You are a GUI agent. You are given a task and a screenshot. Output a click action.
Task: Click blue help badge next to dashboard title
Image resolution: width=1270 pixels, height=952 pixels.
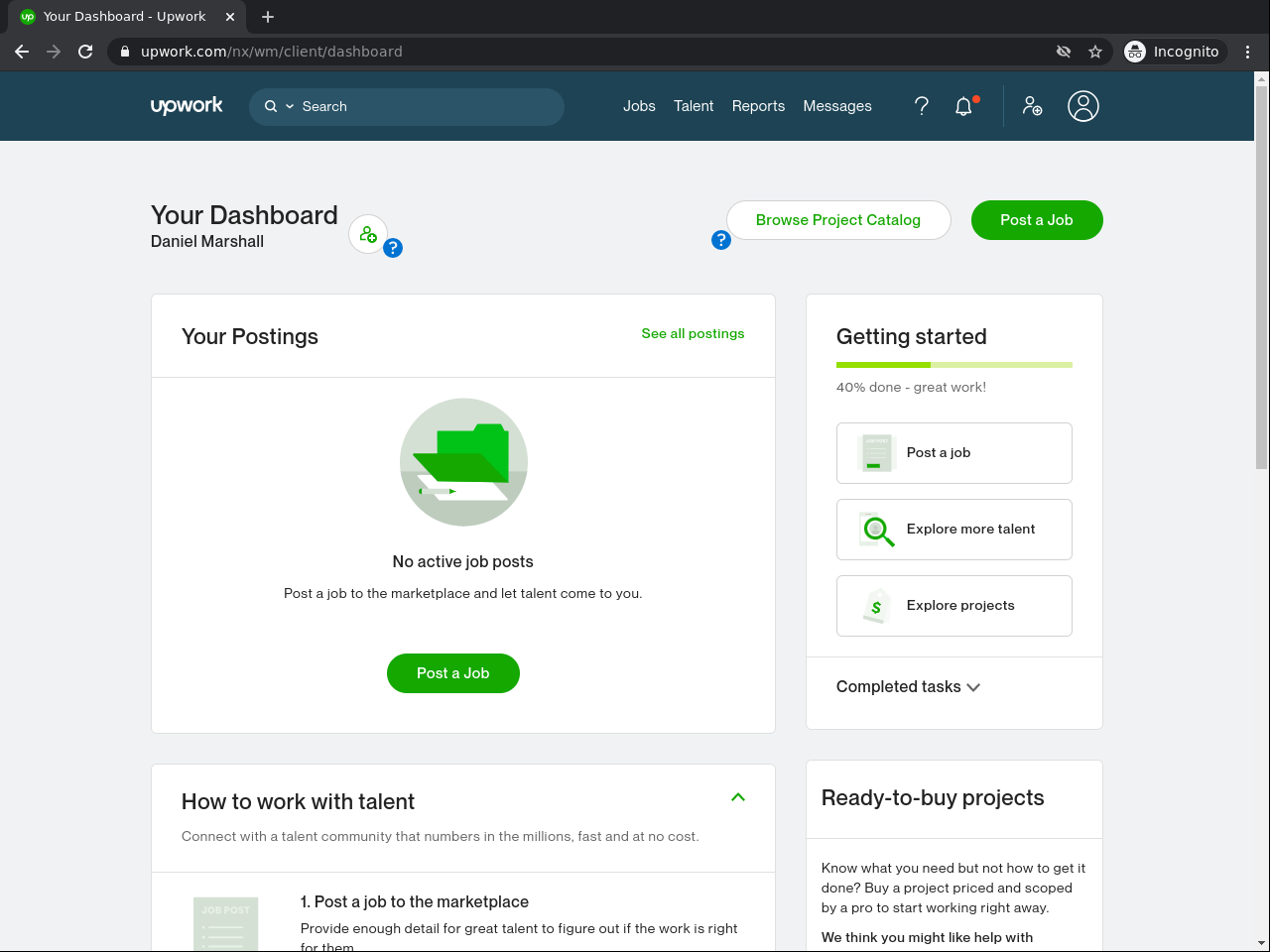[393, 248]
